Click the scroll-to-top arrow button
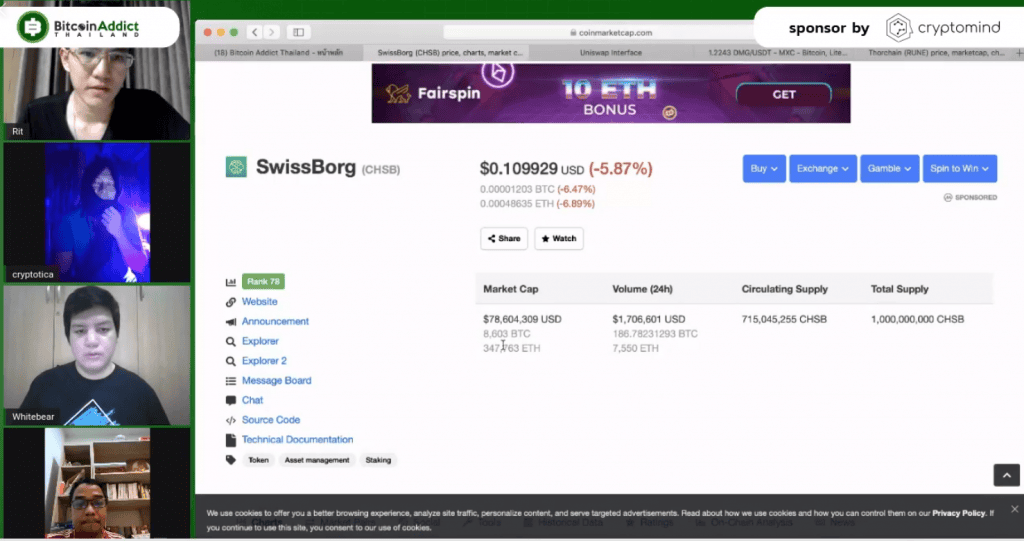Viewport: 1024px width, 541px height. point(1006,475)
